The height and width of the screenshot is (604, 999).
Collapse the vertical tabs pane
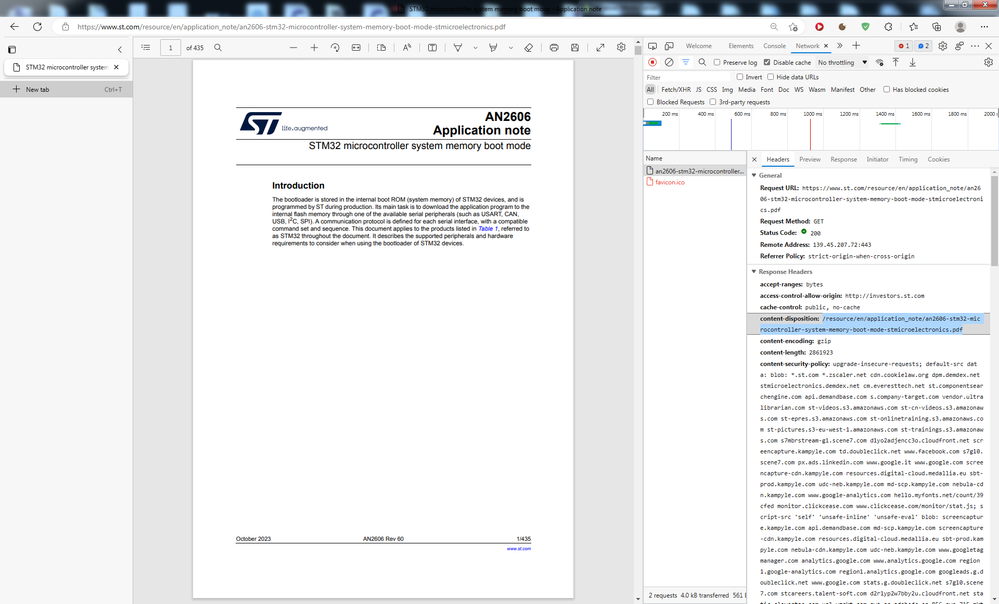click(120, 49)
